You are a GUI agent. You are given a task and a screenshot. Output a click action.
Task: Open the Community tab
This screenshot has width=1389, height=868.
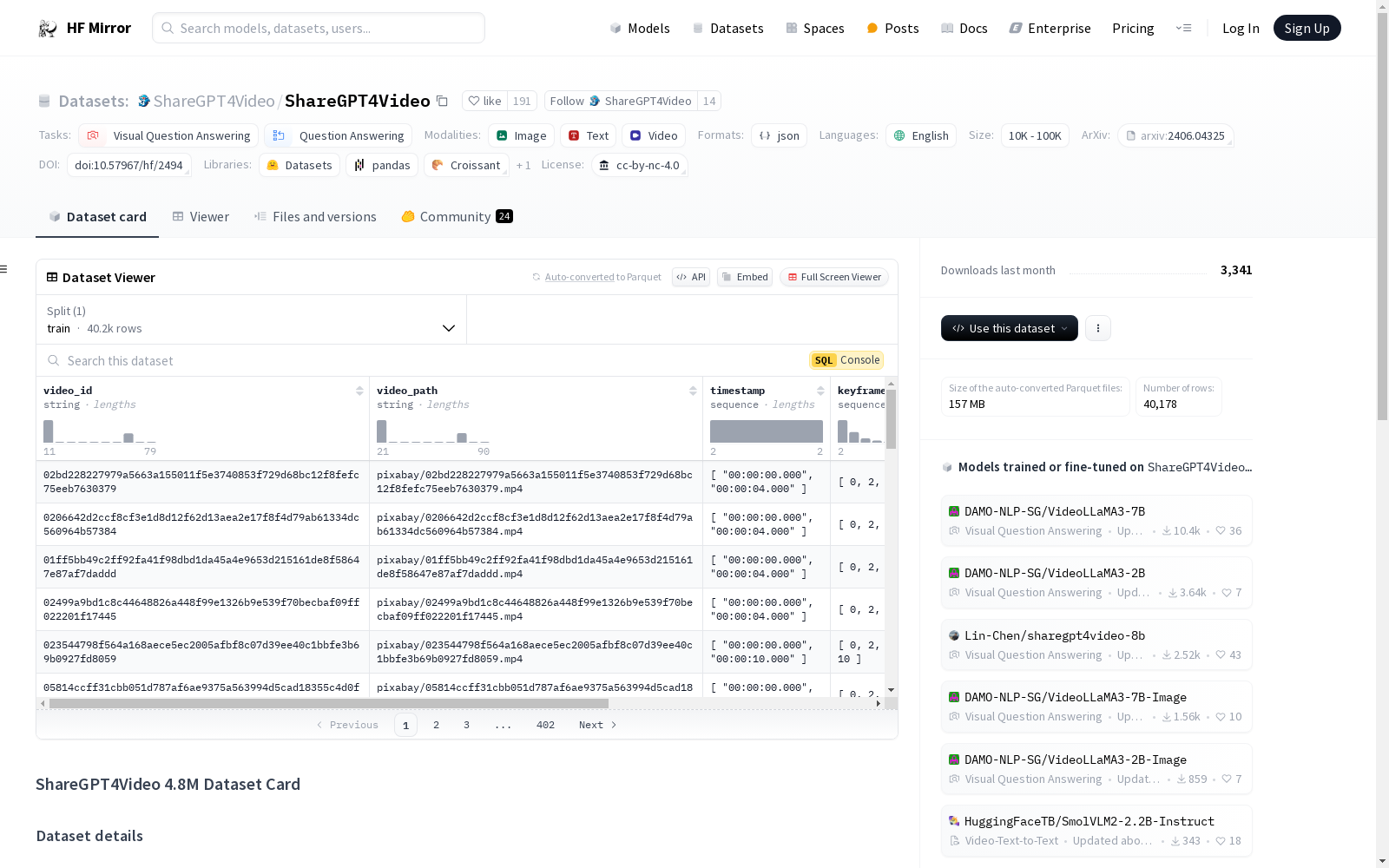pyautogui.click(x=457, y=217)
